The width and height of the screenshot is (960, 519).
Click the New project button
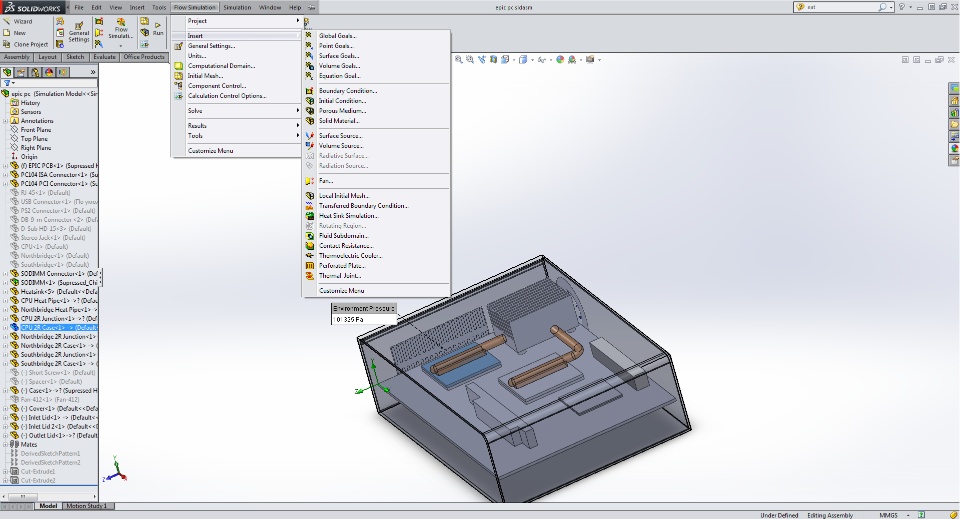coord(15,33)
